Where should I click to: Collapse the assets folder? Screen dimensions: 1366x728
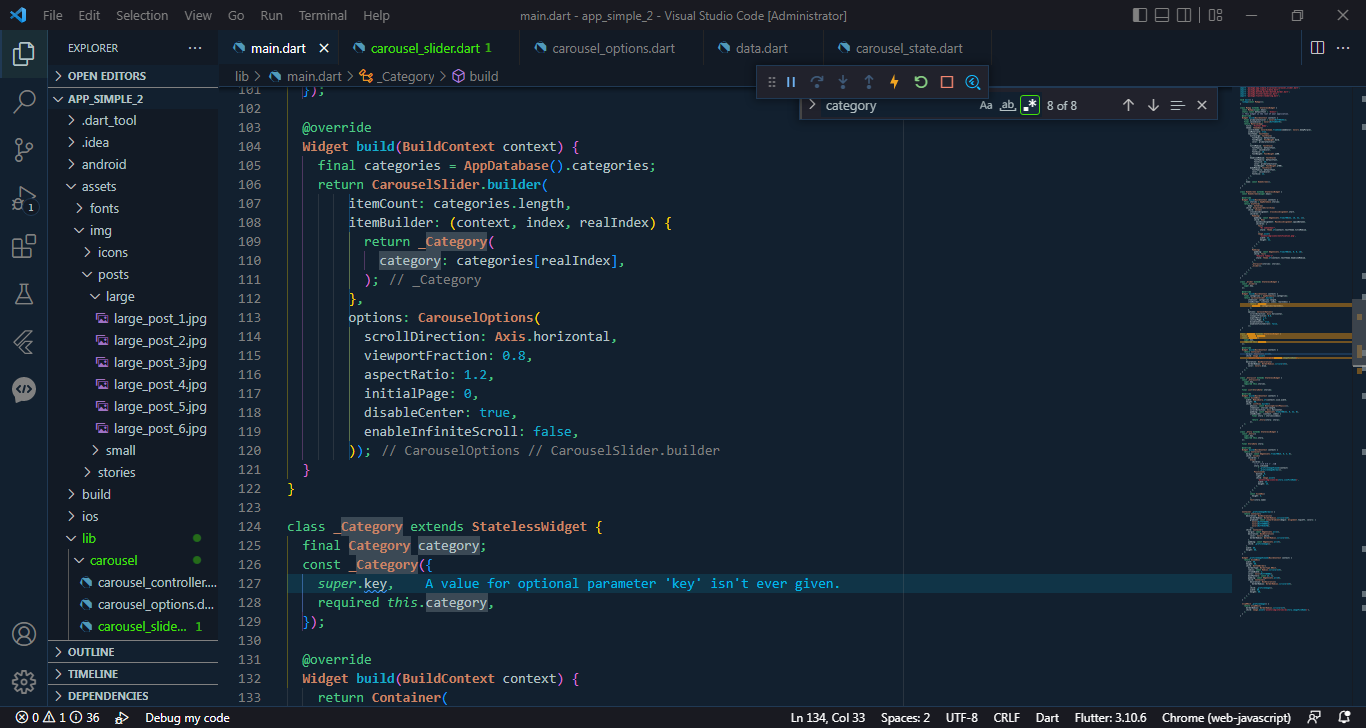[133, 186]
